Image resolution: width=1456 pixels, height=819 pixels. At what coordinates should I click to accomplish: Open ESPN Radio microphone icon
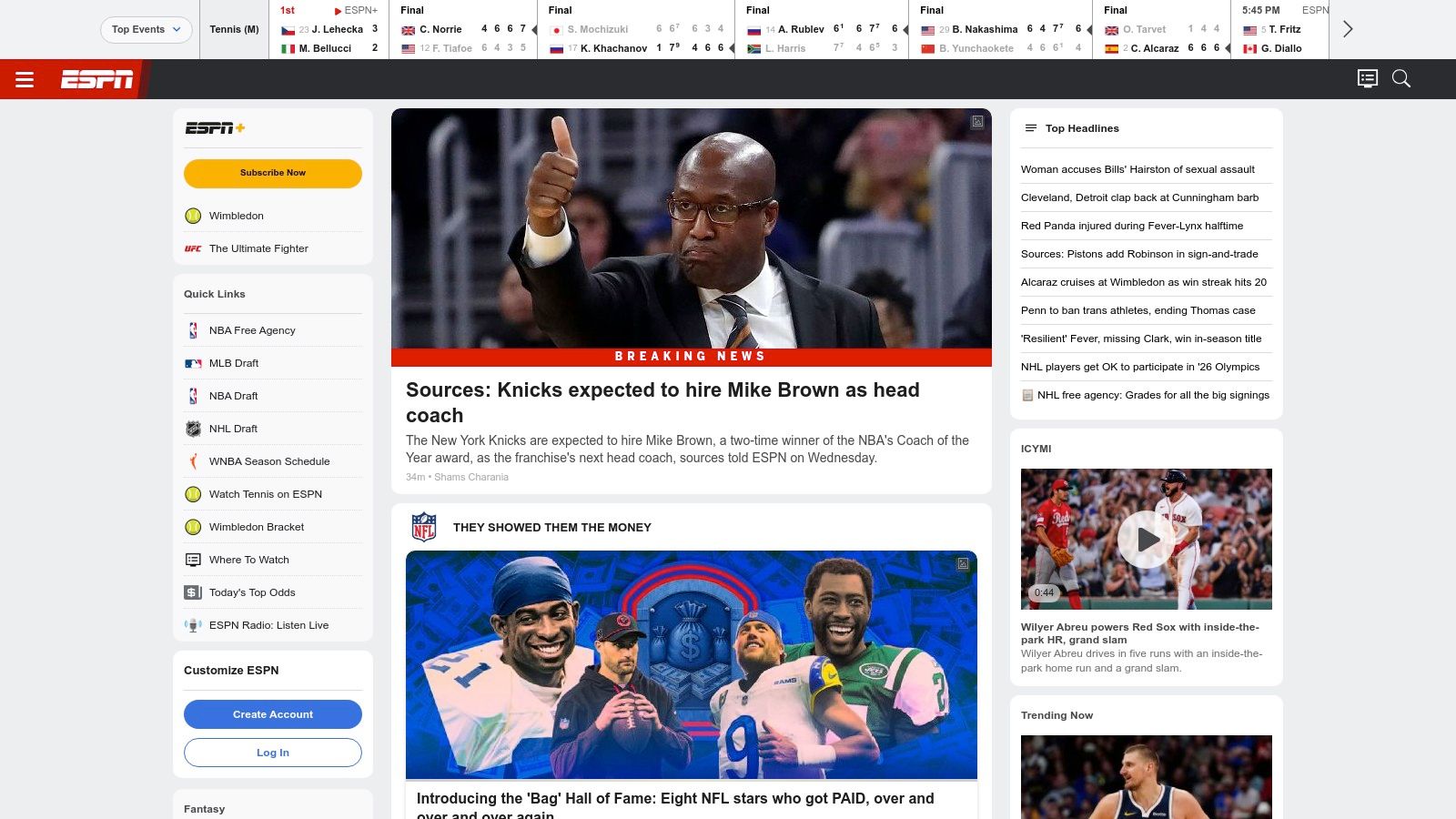point(192,625)
